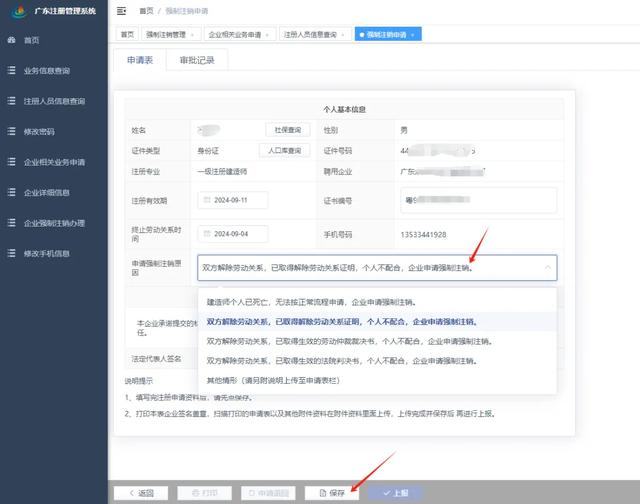Image resolution: width=640 pixels, height=504 pixels.
Task: Click 首页 in the breadcrumb
Action: pos(146,11)
